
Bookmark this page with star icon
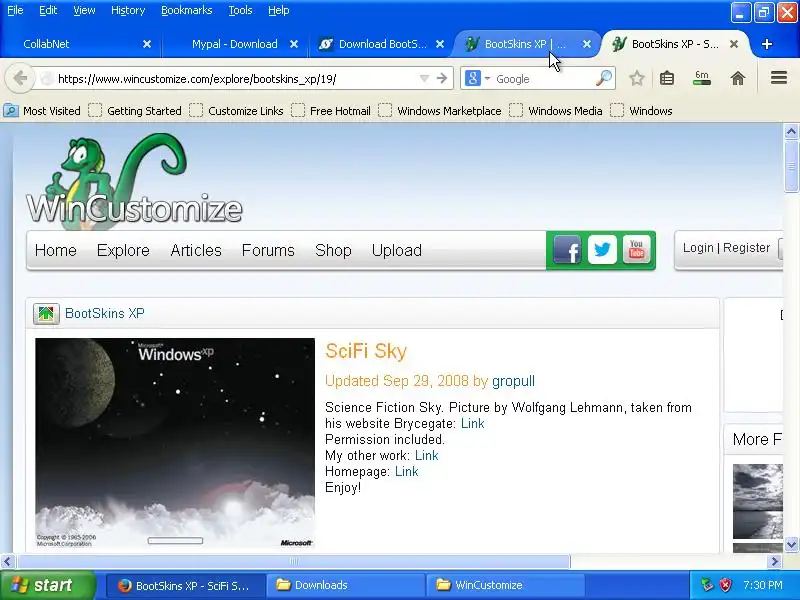point(636,78)
